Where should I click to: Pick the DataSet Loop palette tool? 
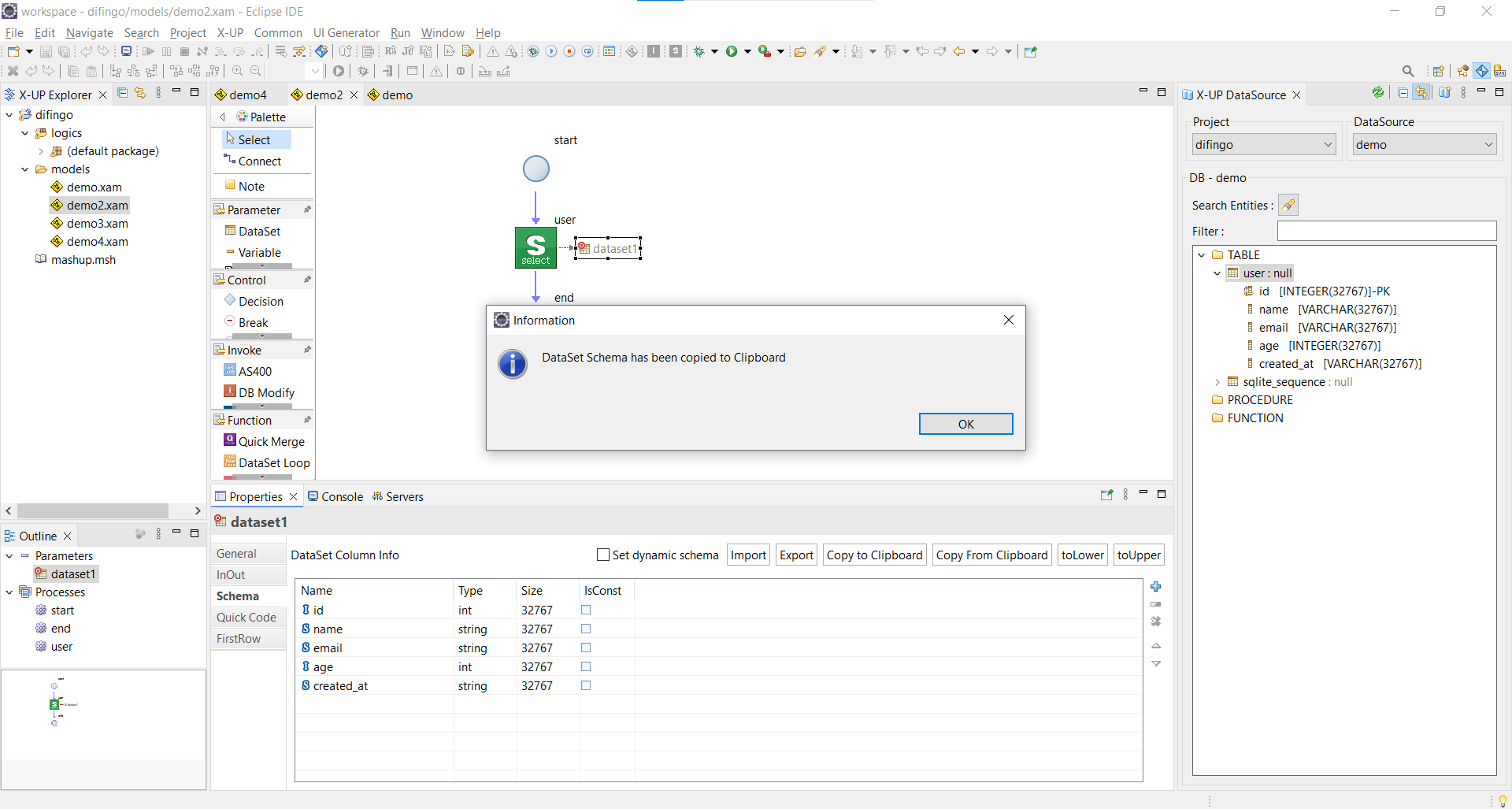tap(273, 462)
